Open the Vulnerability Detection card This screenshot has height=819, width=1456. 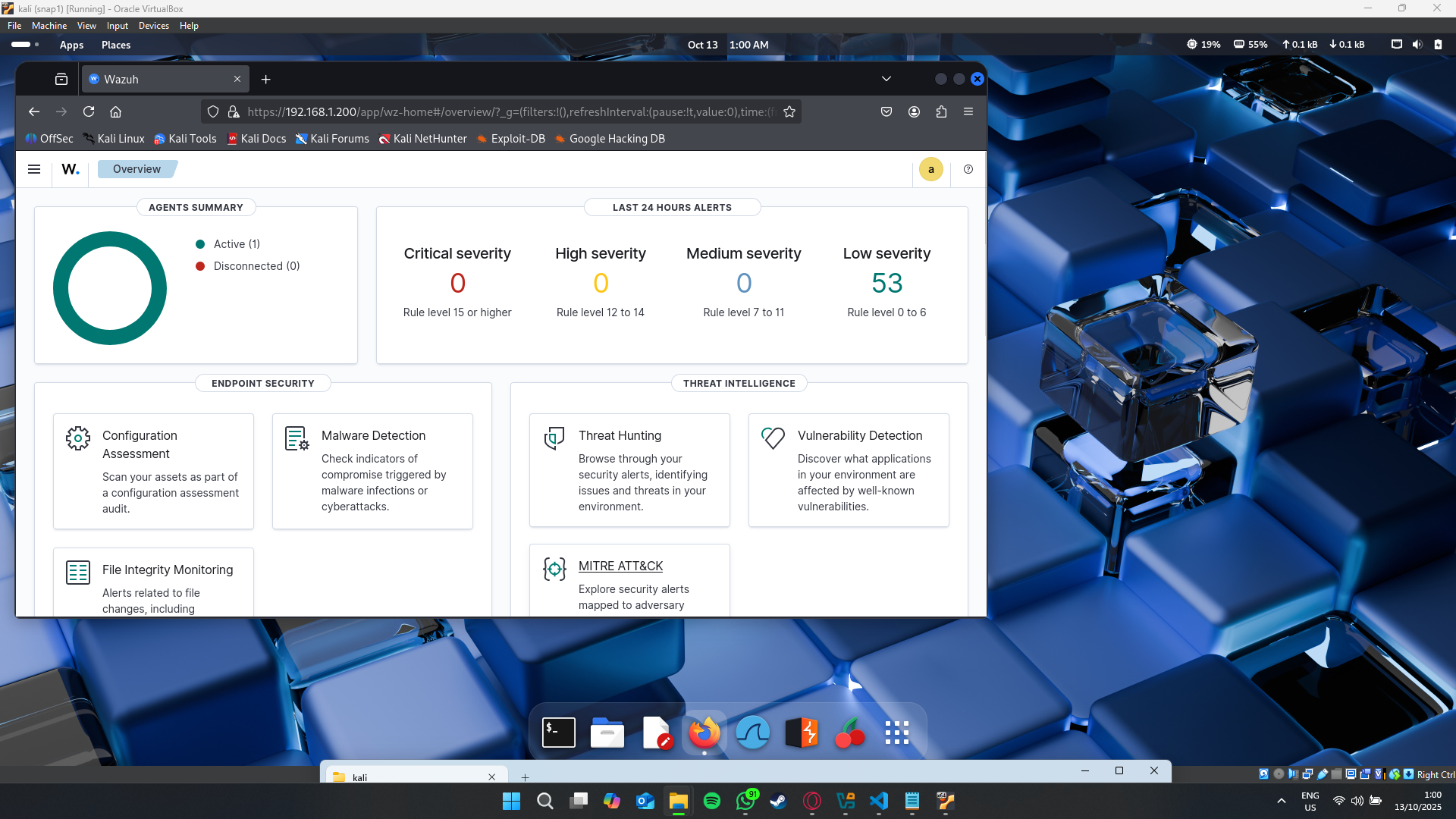point(849,470)
